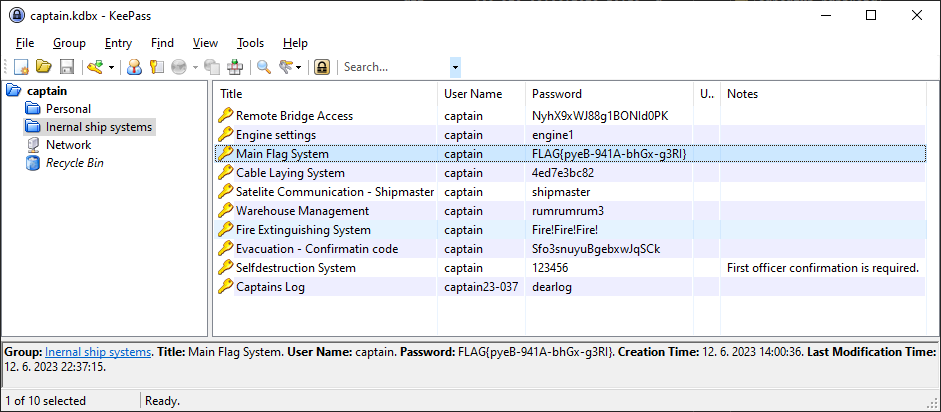This screenshot has width=941, height=412.
Task: Click the Open database folder icon
Action: [43, 67]
